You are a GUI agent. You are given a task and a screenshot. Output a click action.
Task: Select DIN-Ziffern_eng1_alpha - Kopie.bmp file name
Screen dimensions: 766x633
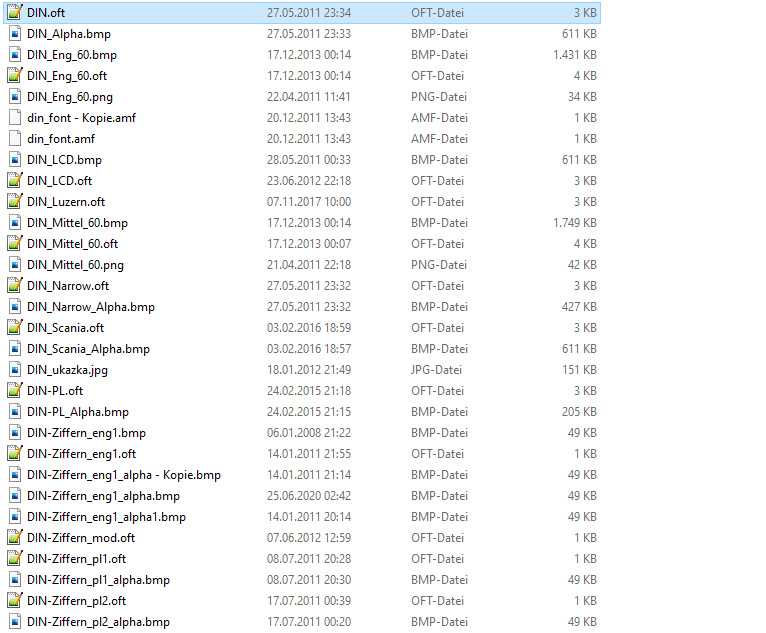point(124,475)
